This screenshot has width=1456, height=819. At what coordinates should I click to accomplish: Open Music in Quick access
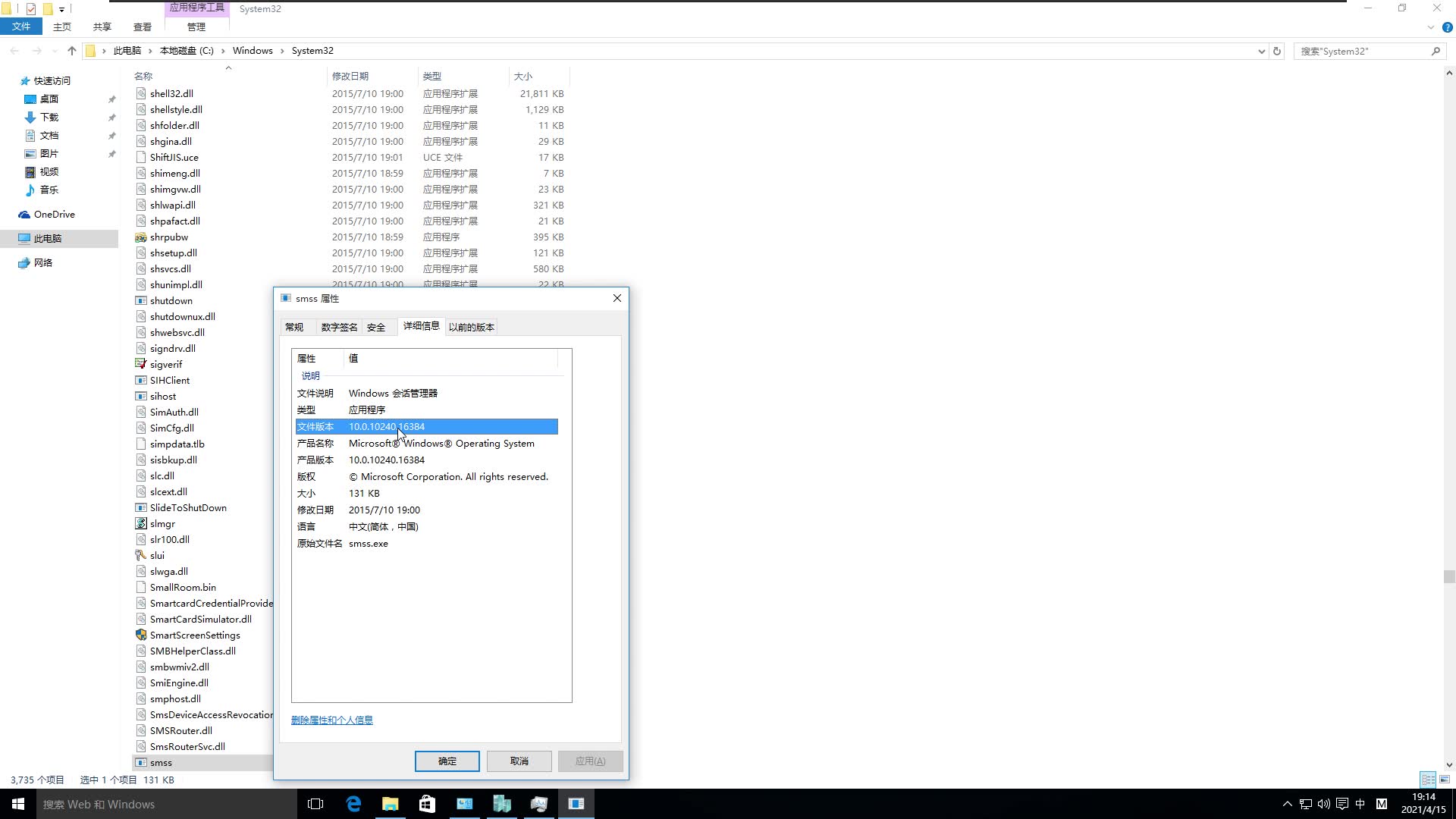click(x=49, y=190)
